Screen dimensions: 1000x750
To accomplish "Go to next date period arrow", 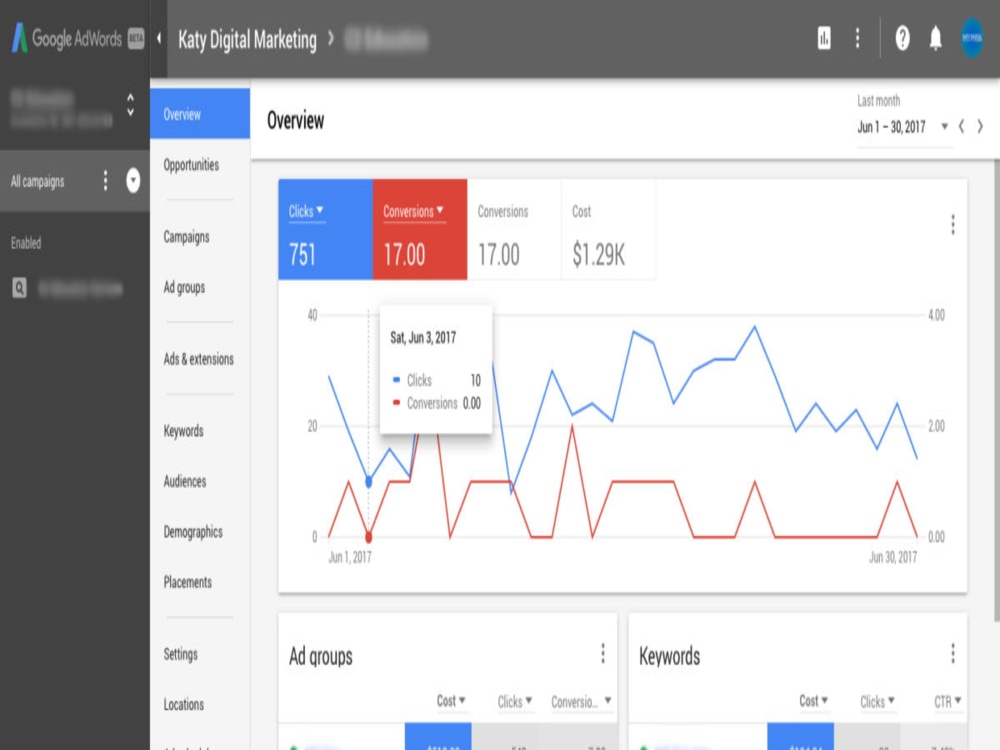I will coord(980,126).
